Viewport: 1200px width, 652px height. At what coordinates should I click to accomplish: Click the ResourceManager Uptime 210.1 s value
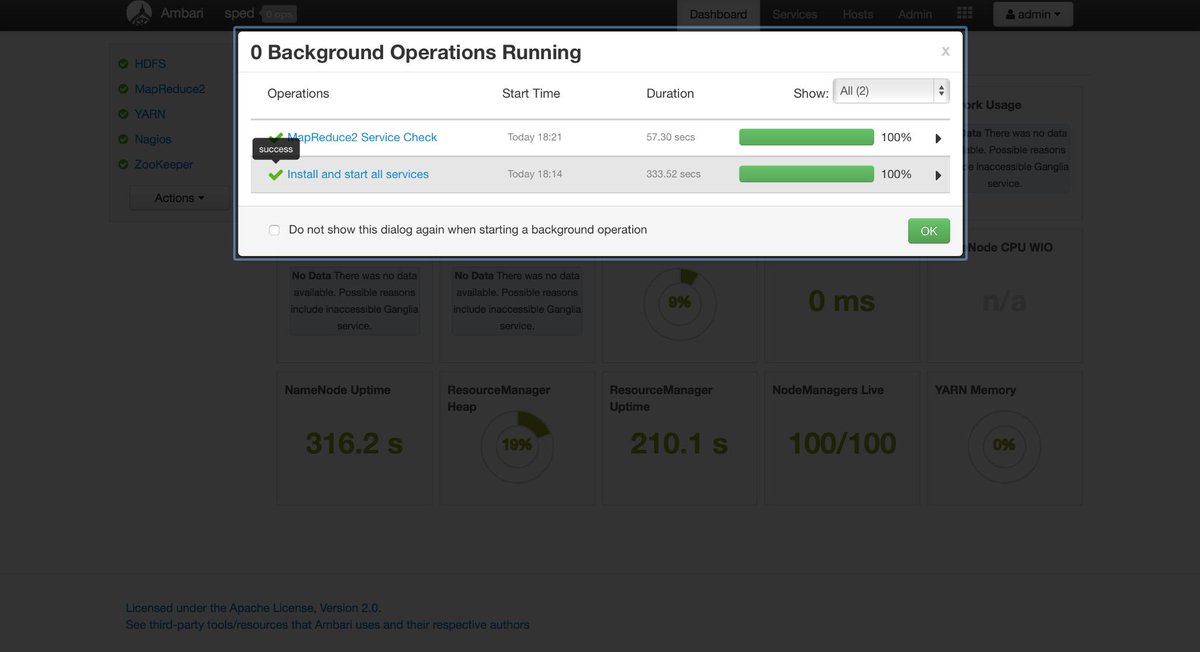click(x=679, y=443)
